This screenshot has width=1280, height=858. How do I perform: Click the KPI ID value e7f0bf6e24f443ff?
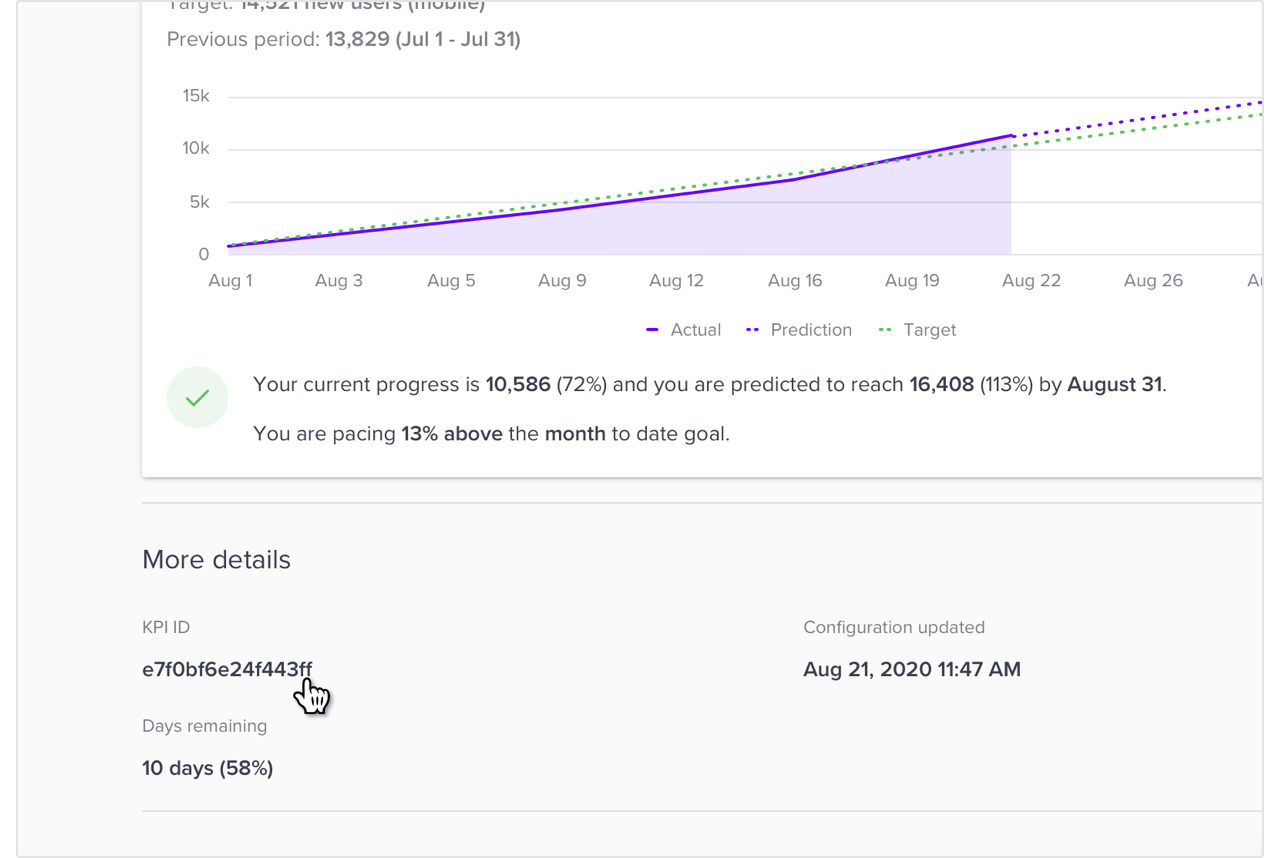point(227,670)
